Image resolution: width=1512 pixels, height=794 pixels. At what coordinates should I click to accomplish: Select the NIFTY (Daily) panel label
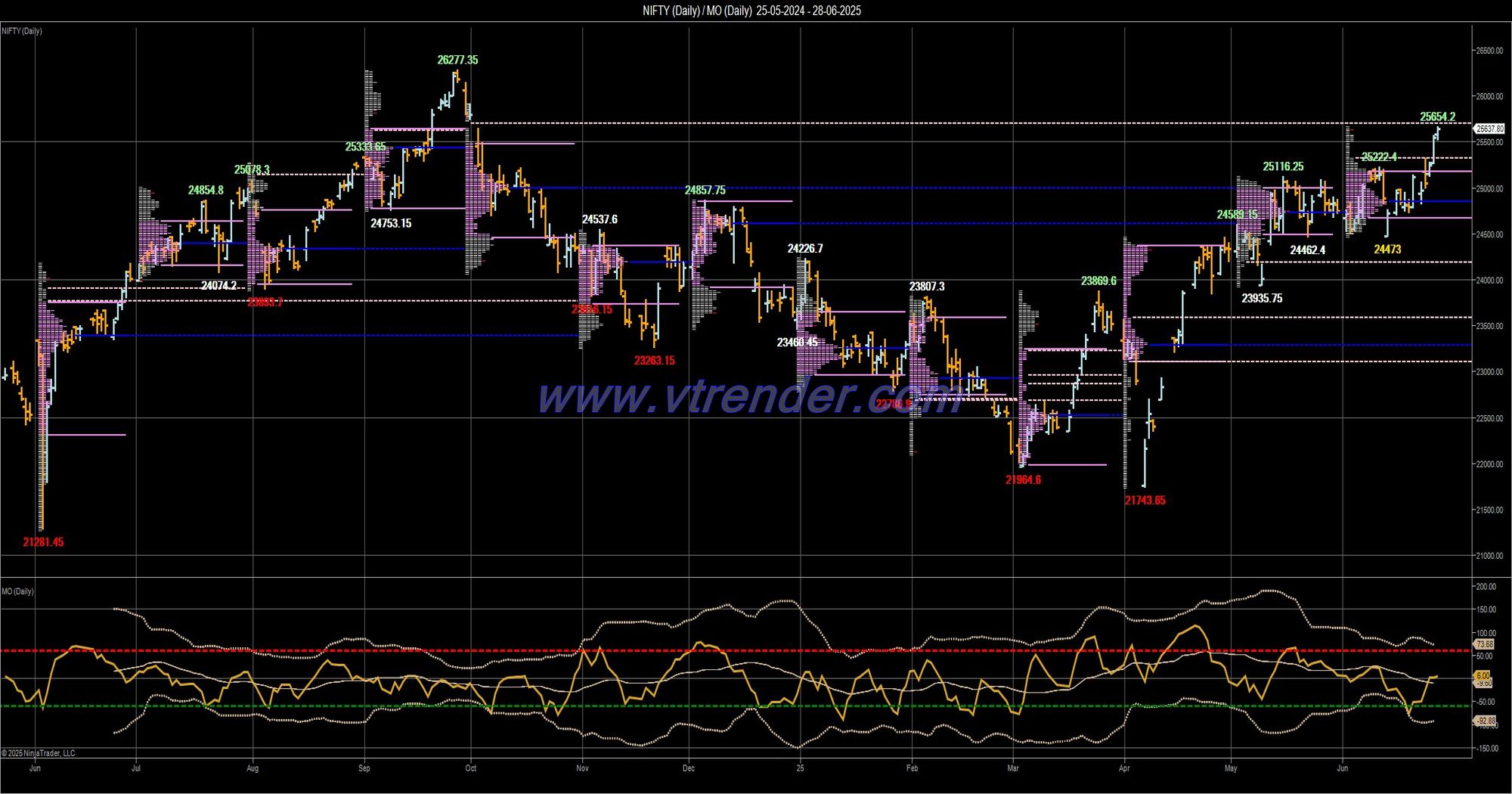click(x=22, y=31)
